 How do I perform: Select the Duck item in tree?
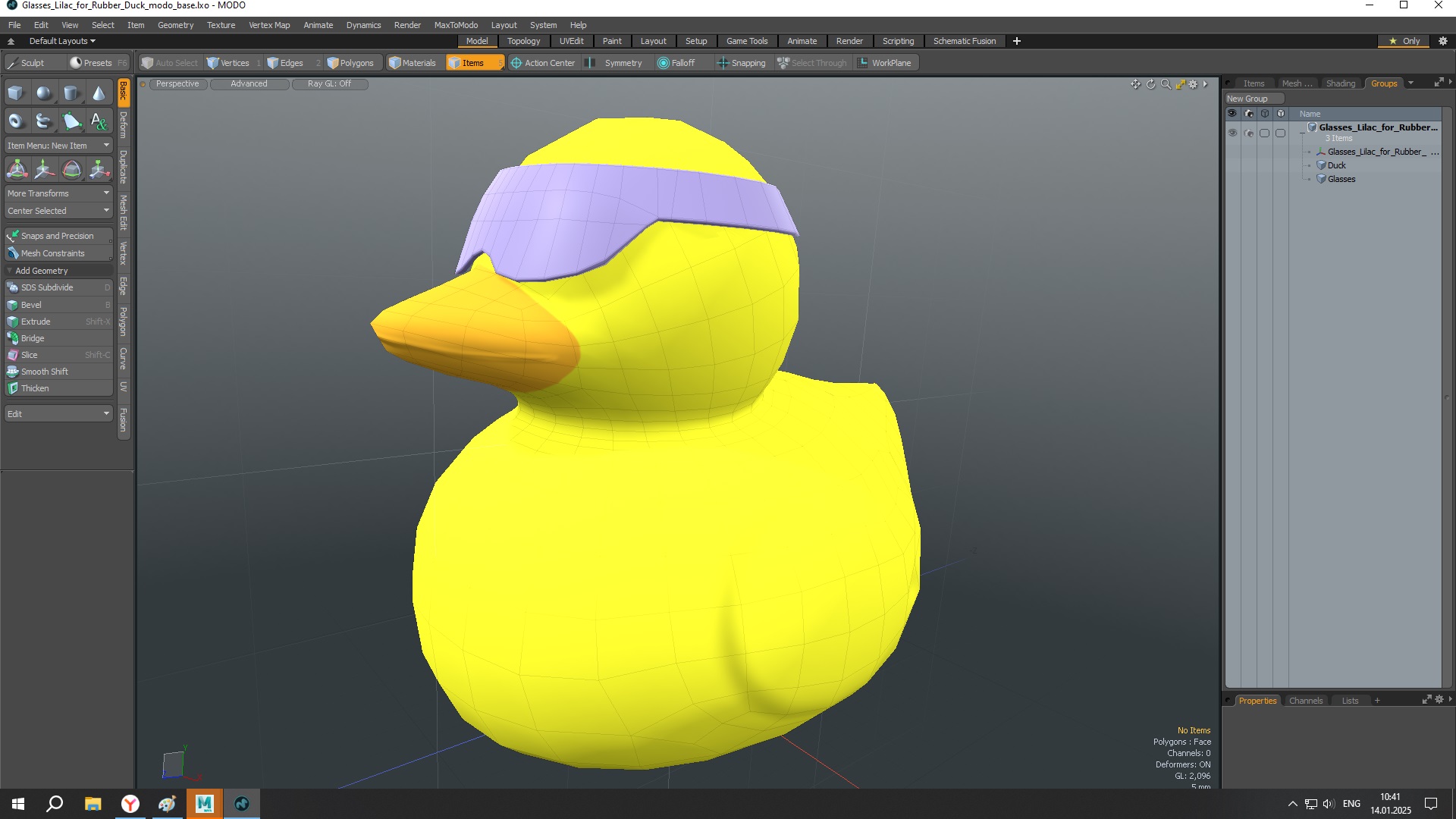(x=1336, y=165)
